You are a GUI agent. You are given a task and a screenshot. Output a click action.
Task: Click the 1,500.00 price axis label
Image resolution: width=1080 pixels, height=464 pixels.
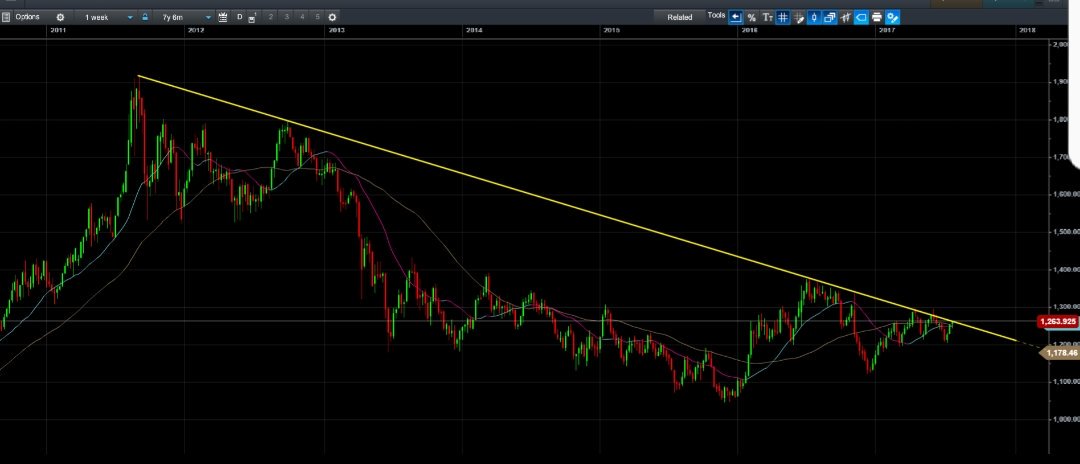[x=1066, y=232]
